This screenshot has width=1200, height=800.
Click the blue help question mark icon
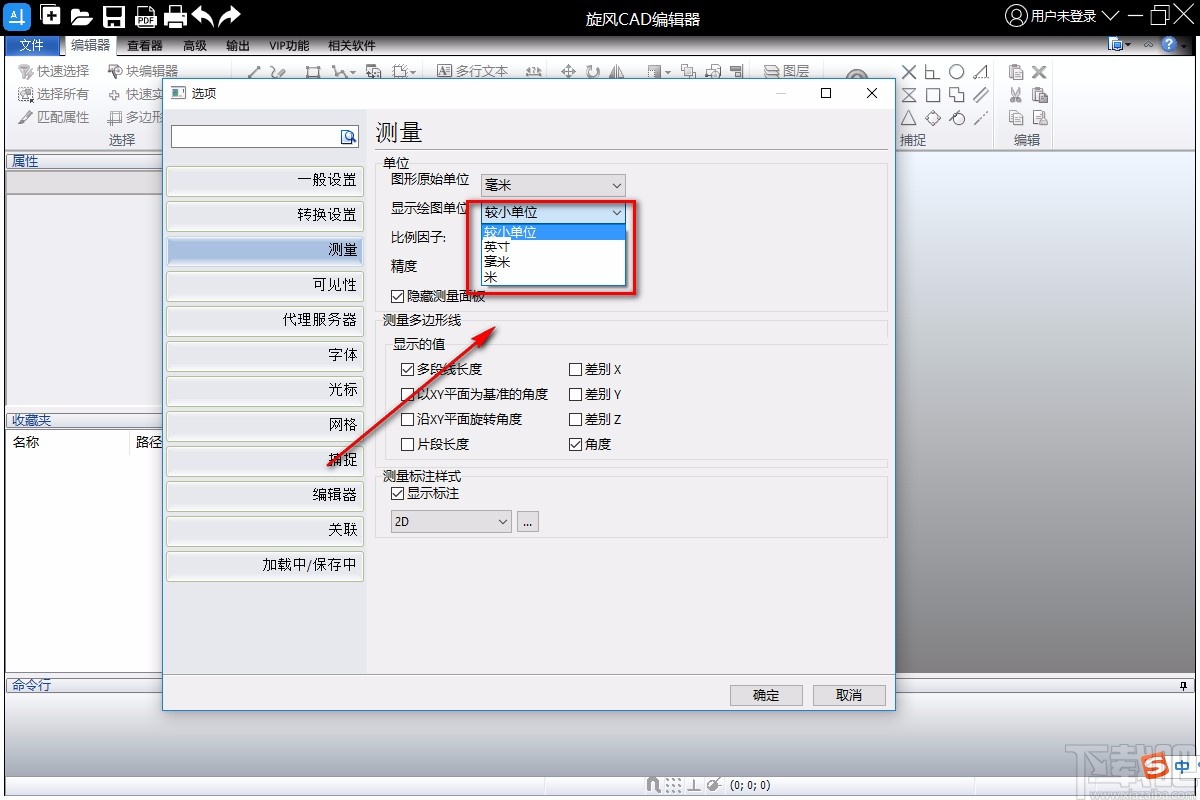(1168, 45)
